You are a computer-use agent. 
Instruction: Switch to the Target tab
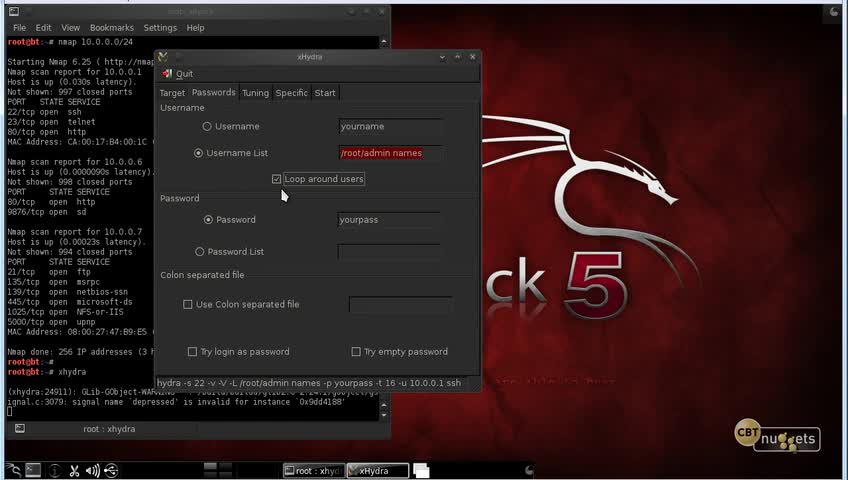[172, 93]
